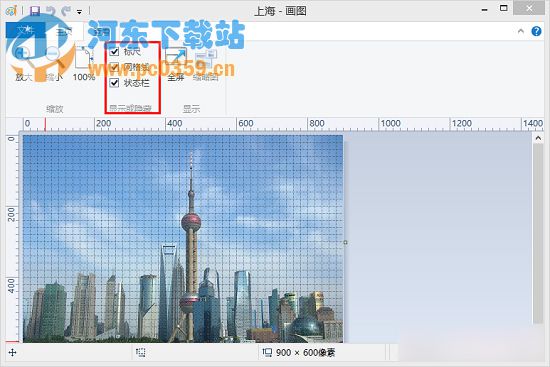Collapse the ribbon with the up chevron
Viewport: 550px width, 367px height.
click(x=521, y=31)
